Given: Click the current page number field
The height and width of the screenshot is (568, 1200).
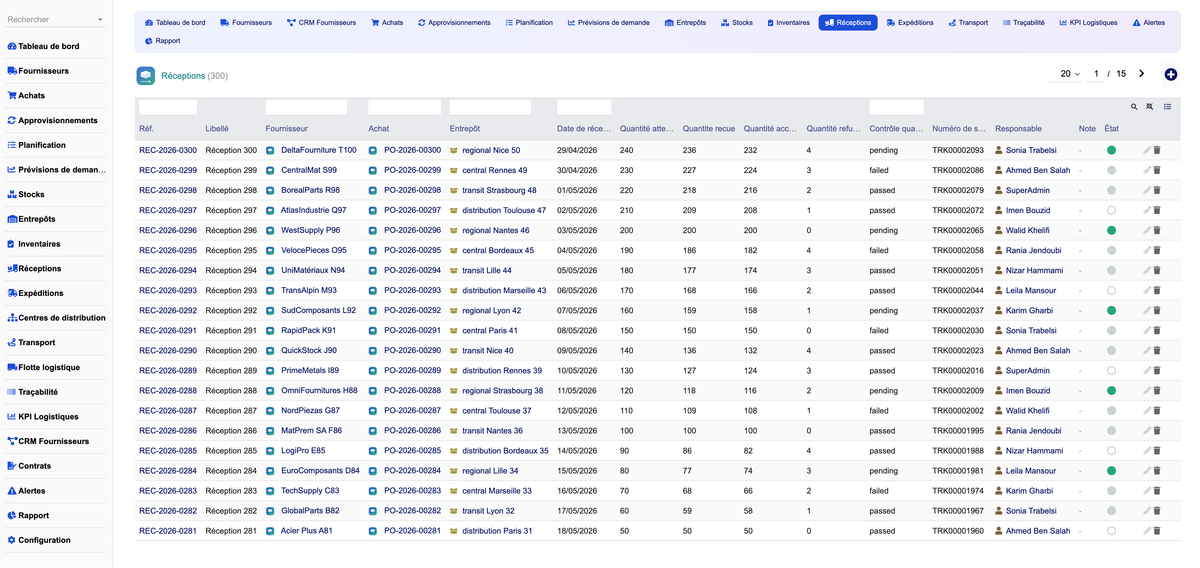Looking at the screenshot, I should (x=1097, y=74).
